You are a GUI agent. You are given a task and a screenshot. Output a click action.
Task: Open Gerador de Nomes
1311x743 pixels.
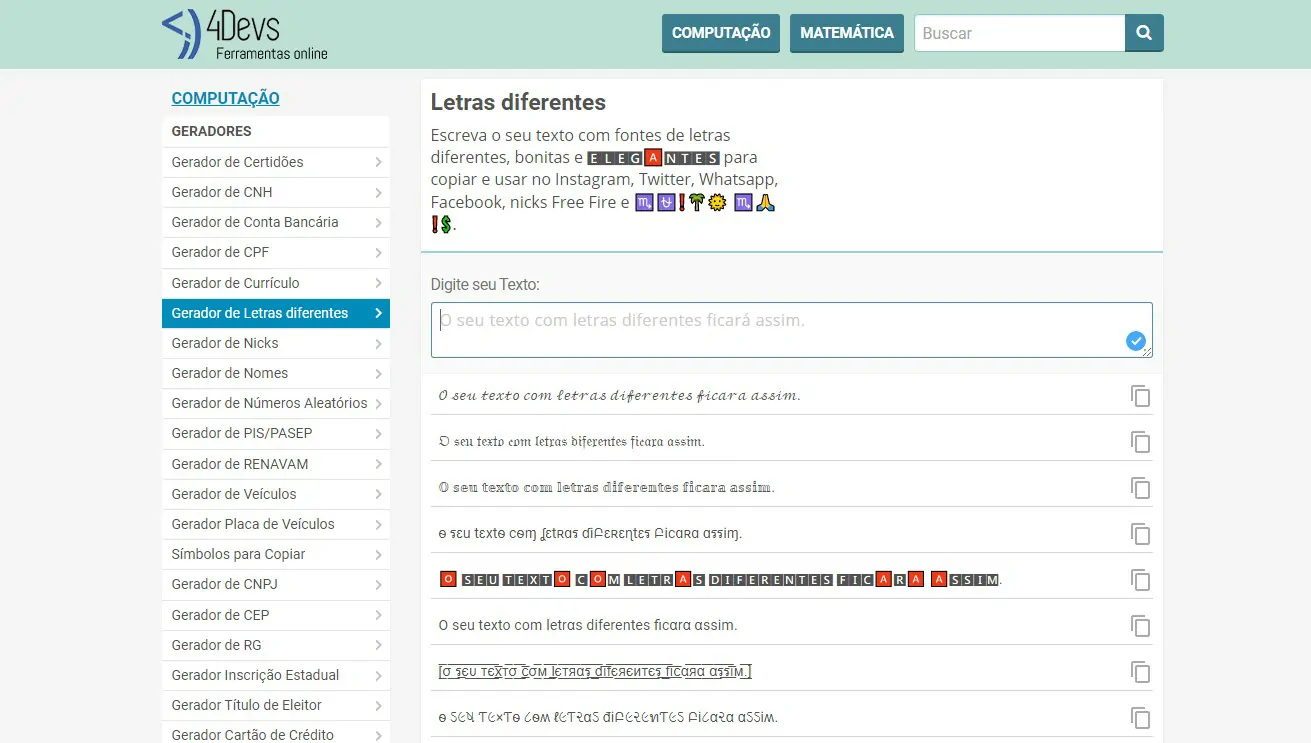pyautogui.click(x=276, y=373)
